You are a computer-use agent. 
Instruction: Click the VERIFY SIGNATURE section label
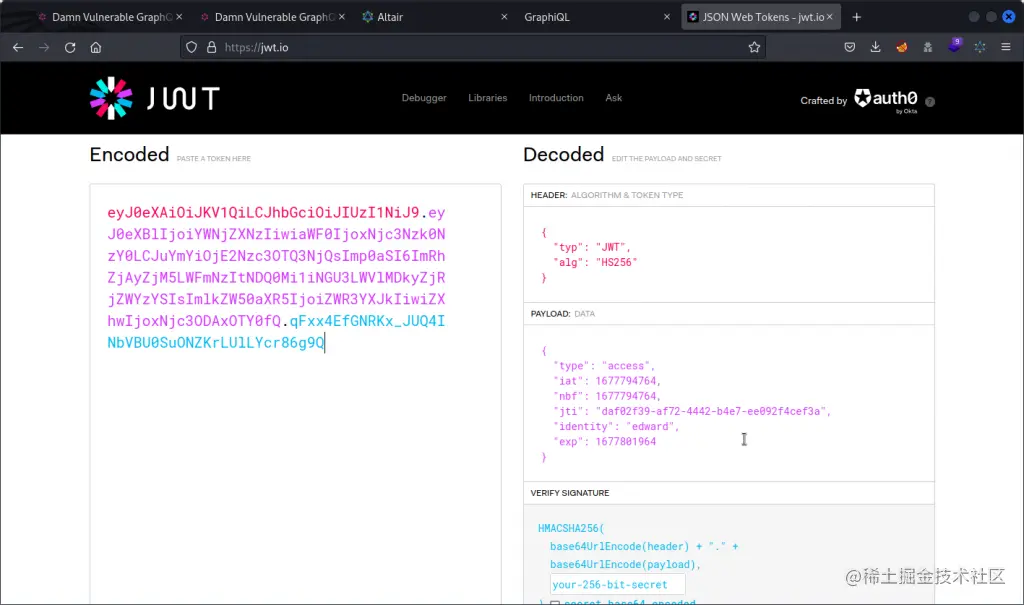tap(569, 493)
